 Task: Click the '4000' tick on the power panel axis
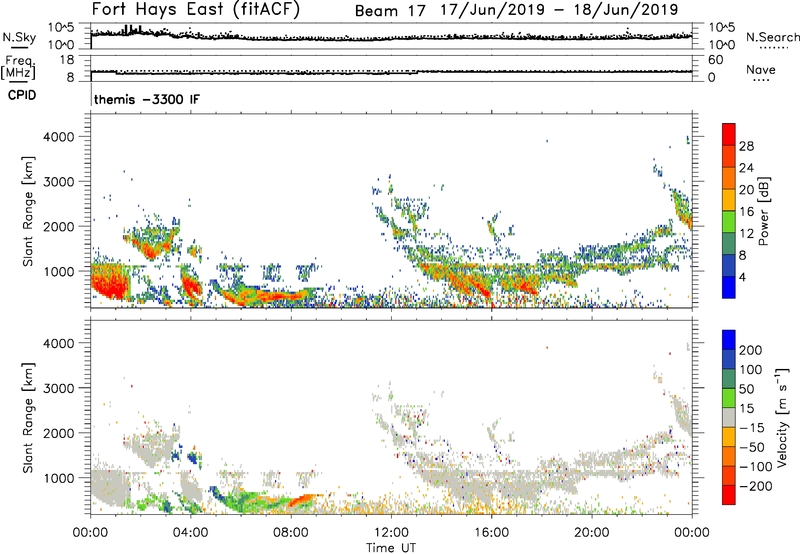[58, 137]
